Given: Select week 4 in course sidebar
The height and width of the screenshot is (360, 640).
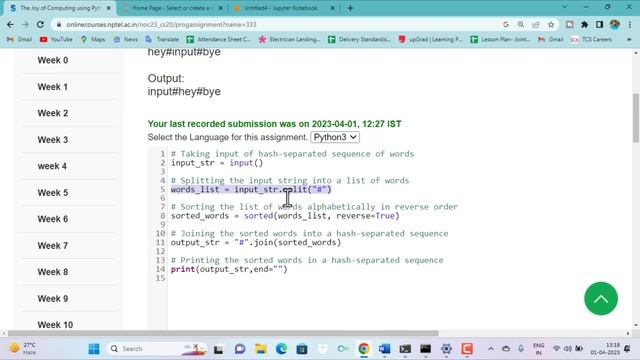Looking at the screenshot, I should point(52,167).
